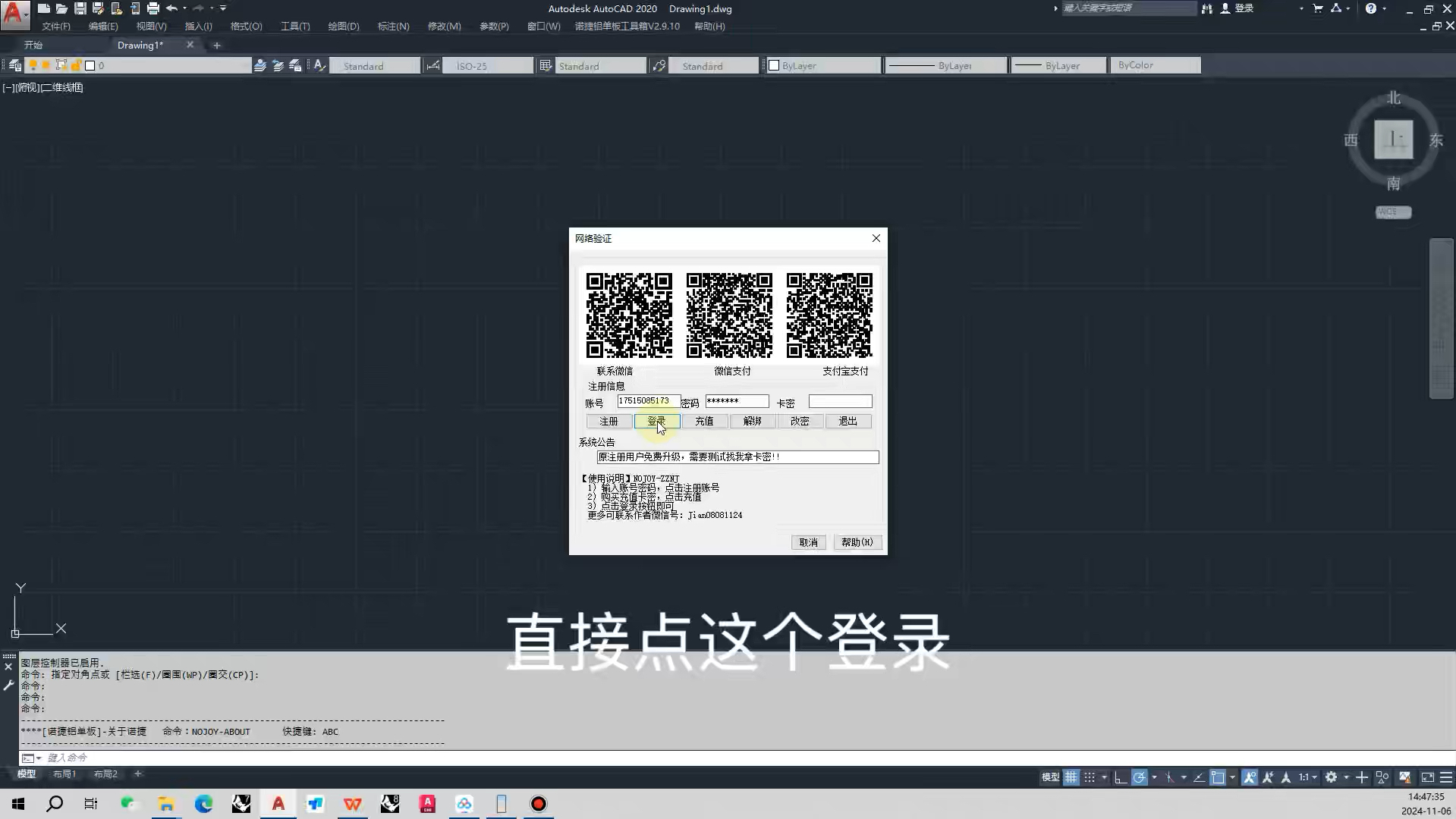Click the Save icon in quick access

click(x=80, y=8)
